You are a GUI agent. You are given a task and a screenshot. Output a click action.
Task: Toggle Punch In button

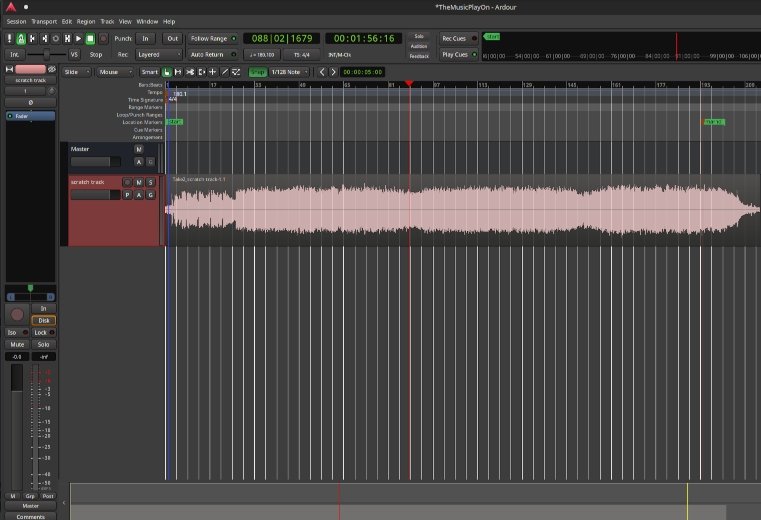coord(145,38)
